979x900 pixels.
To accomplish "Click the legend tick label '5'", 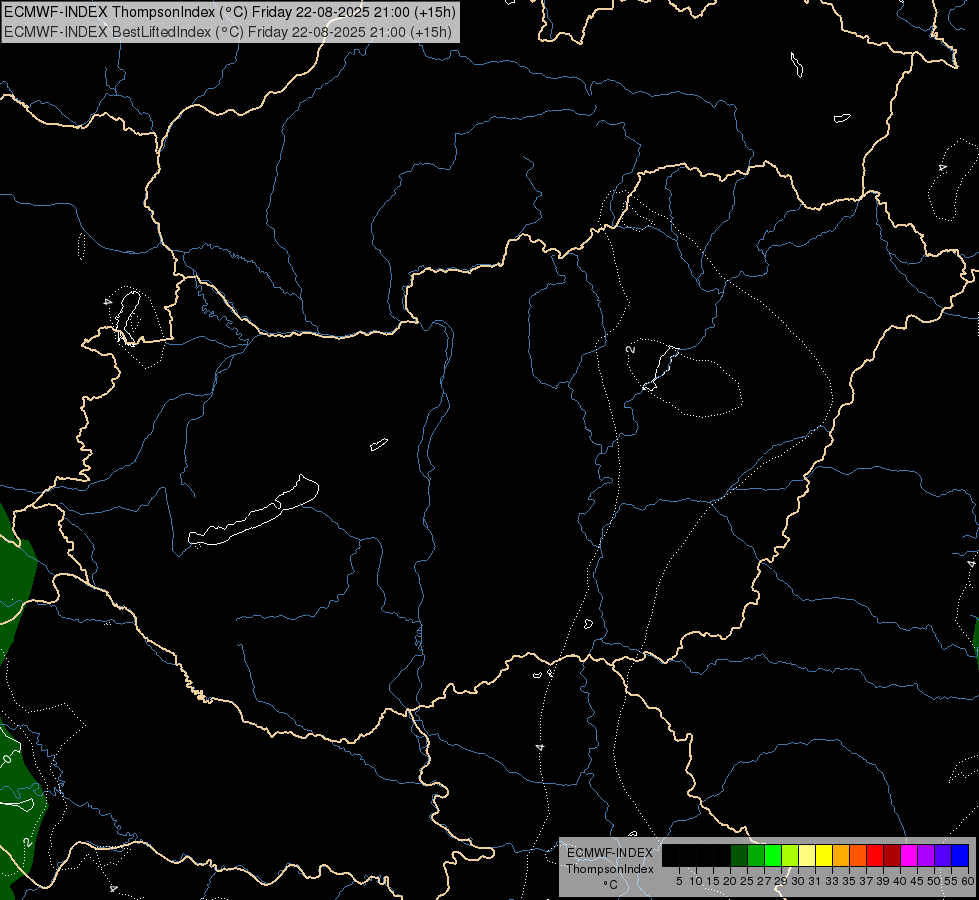I will (679, 881).
